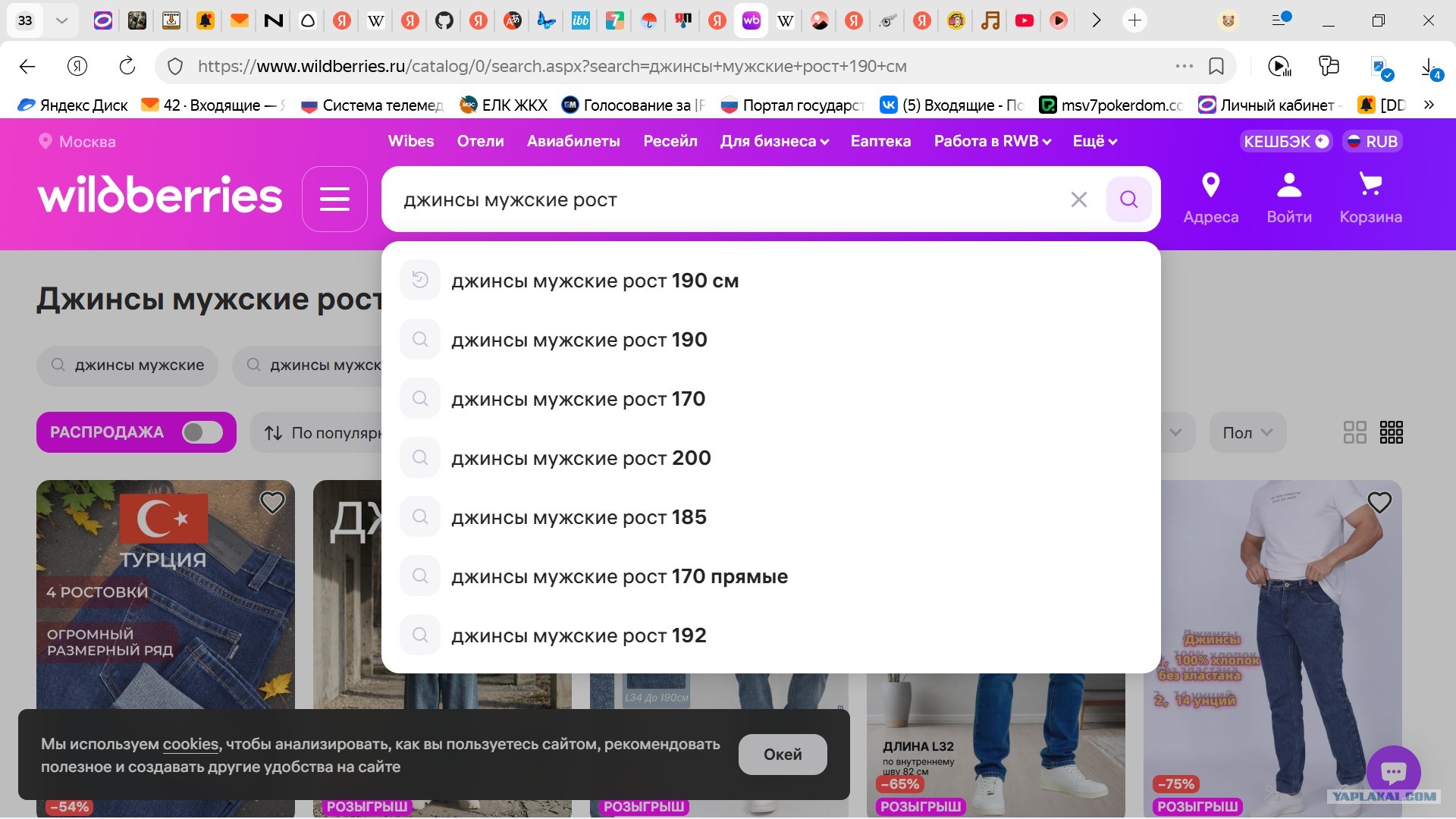
Task: Open the Notion tab
Action: click(x=274, y=20)
